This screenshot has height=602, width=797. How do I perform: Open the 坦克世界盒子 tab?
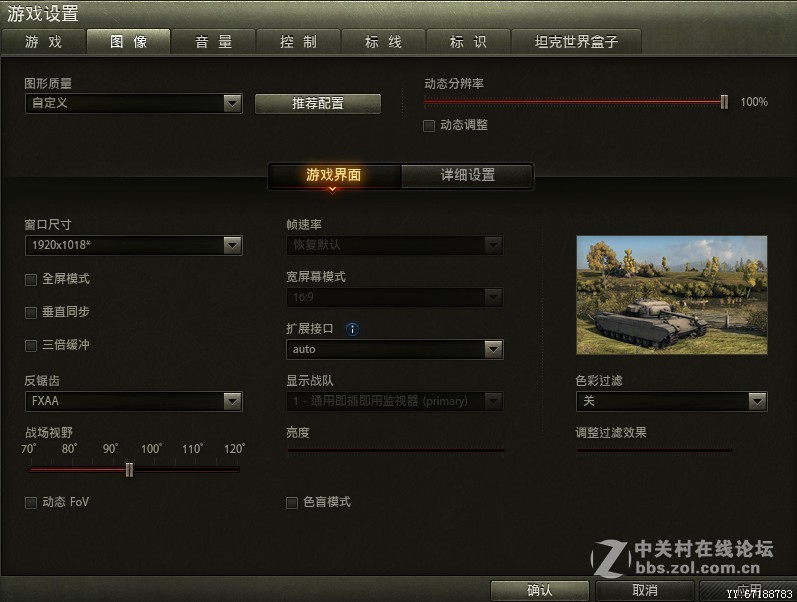point(576,42)
